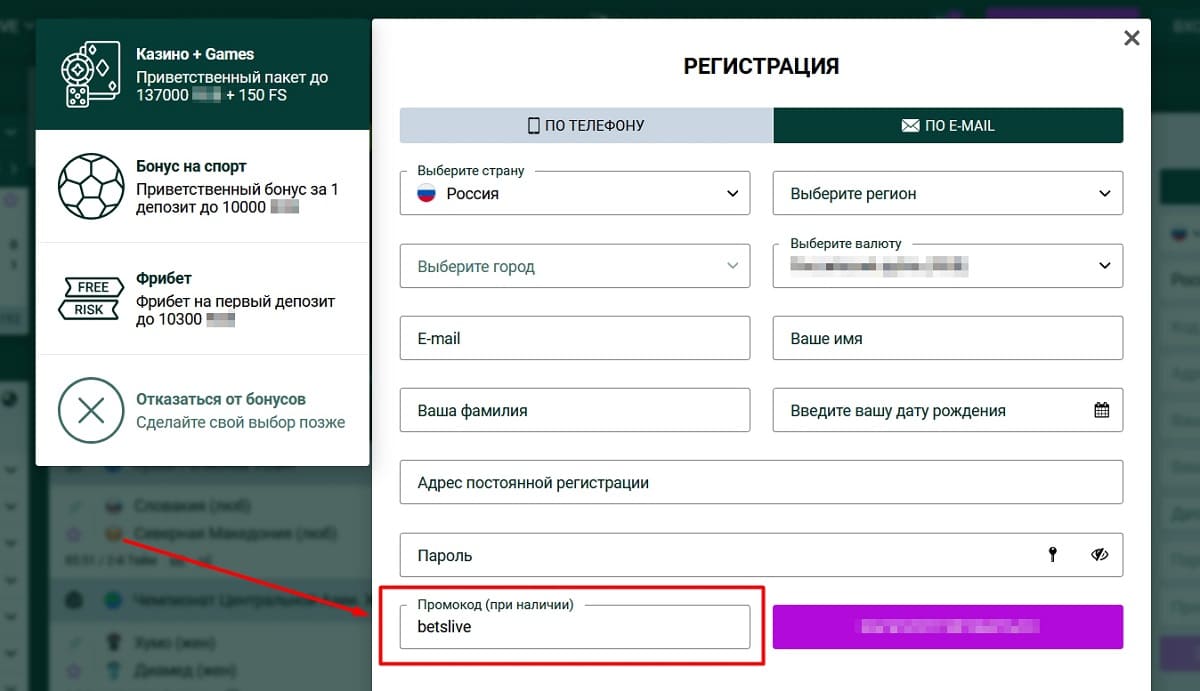Expand the Выберите страну dropdown showing Россия

[575, 193]
